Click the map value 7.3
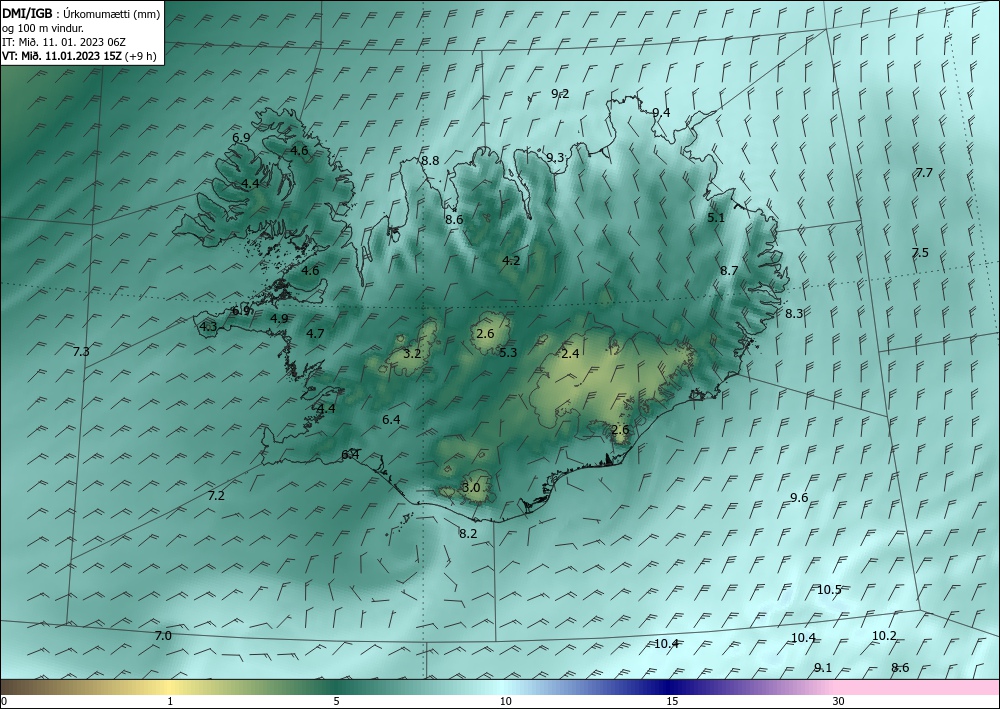 (81, 351)
